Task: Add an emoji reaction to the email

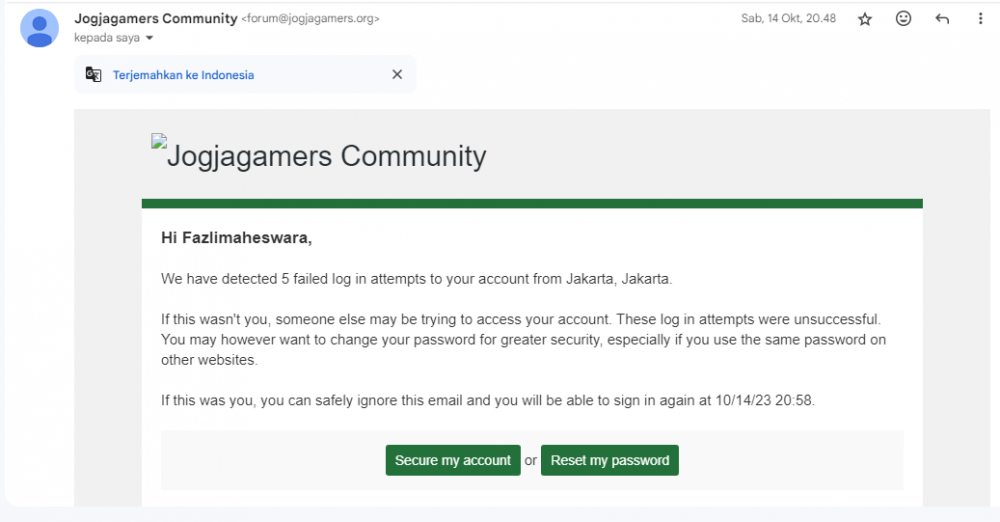Action: (903, 19)
